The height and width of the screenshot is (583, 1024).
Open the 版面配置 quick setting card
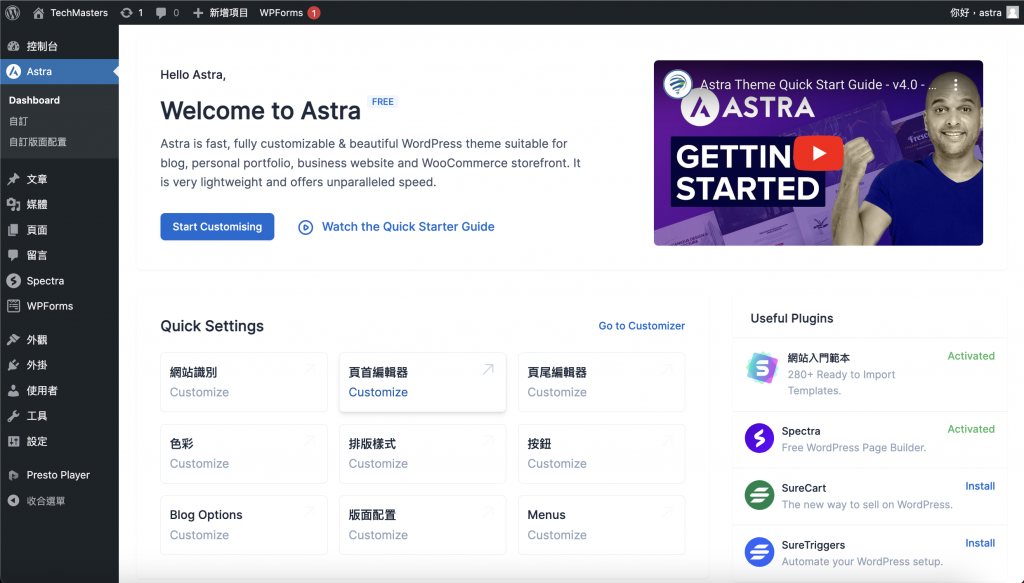[x=423, y=525]
